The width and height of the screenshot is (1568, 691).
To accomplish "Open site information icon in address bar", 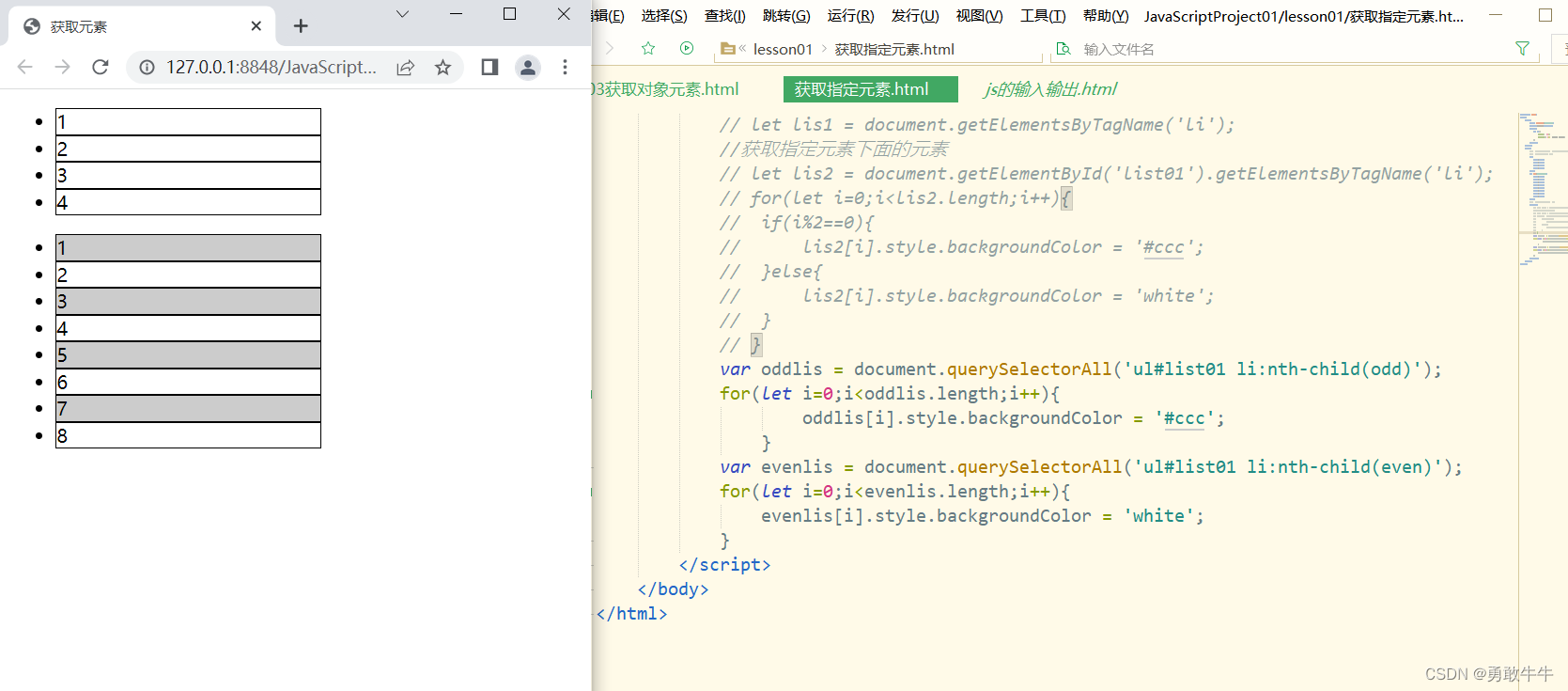I will click(147, 67).
